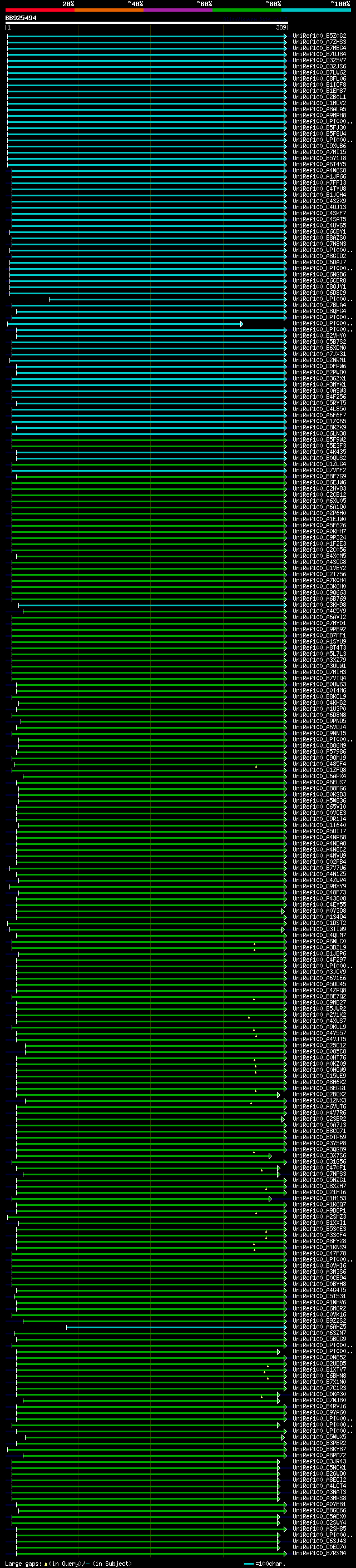Open hit UniRef100_B7UJ84
Screen dimensions: 356x1568
click(x=319, y=54)
